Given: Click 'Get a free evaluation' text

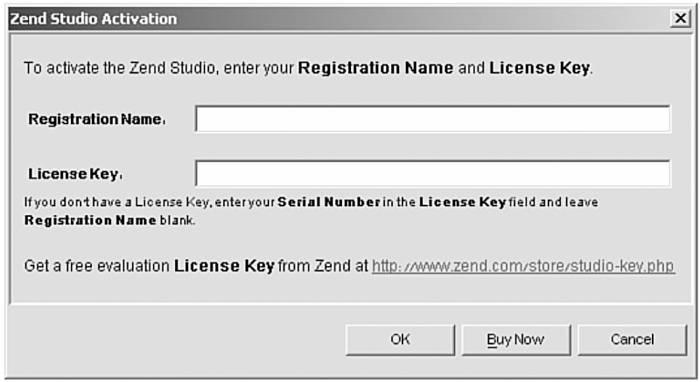Looking at the screenshot, I should click(x=97, y=266).
